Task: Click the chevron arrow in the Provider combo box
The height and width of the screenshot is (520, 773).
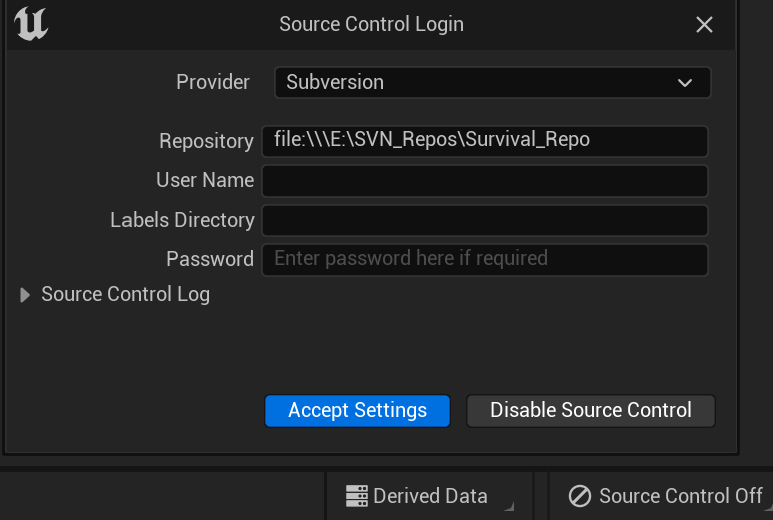Action: tap(685, 83)
